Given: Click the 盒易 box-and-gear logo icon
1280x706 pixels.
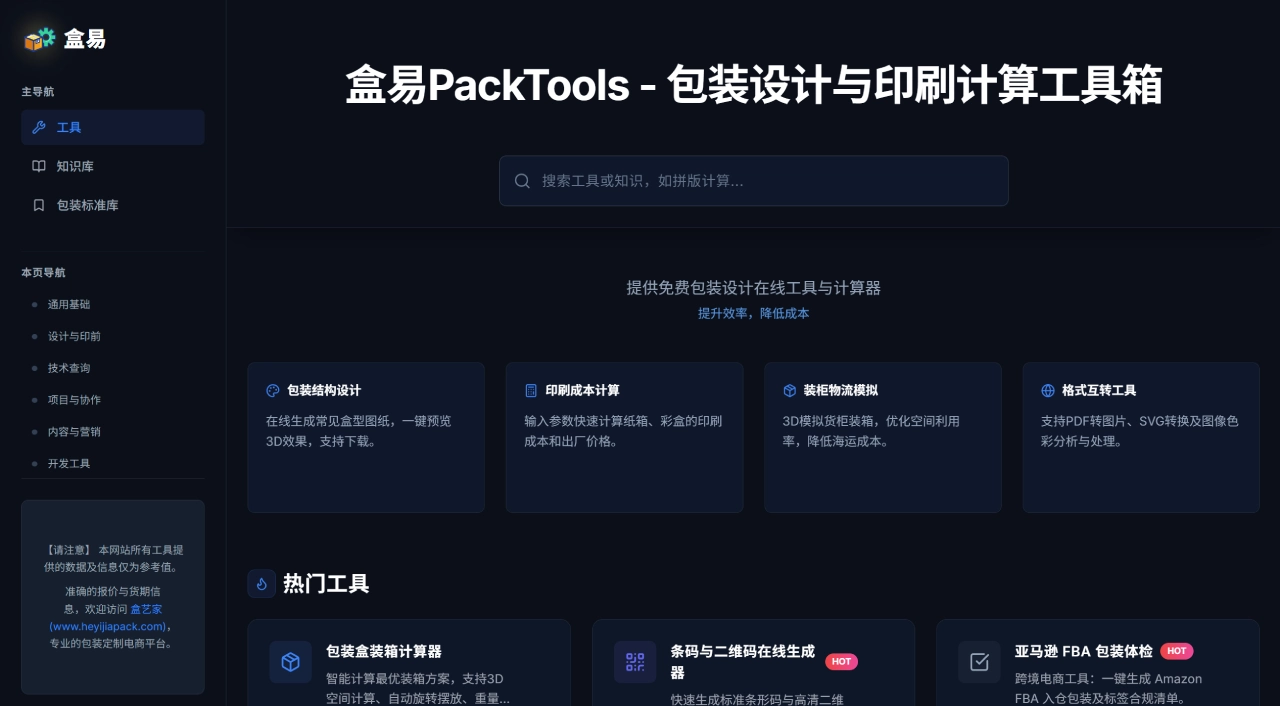Looking at the screenshot, I should [40, 39].
